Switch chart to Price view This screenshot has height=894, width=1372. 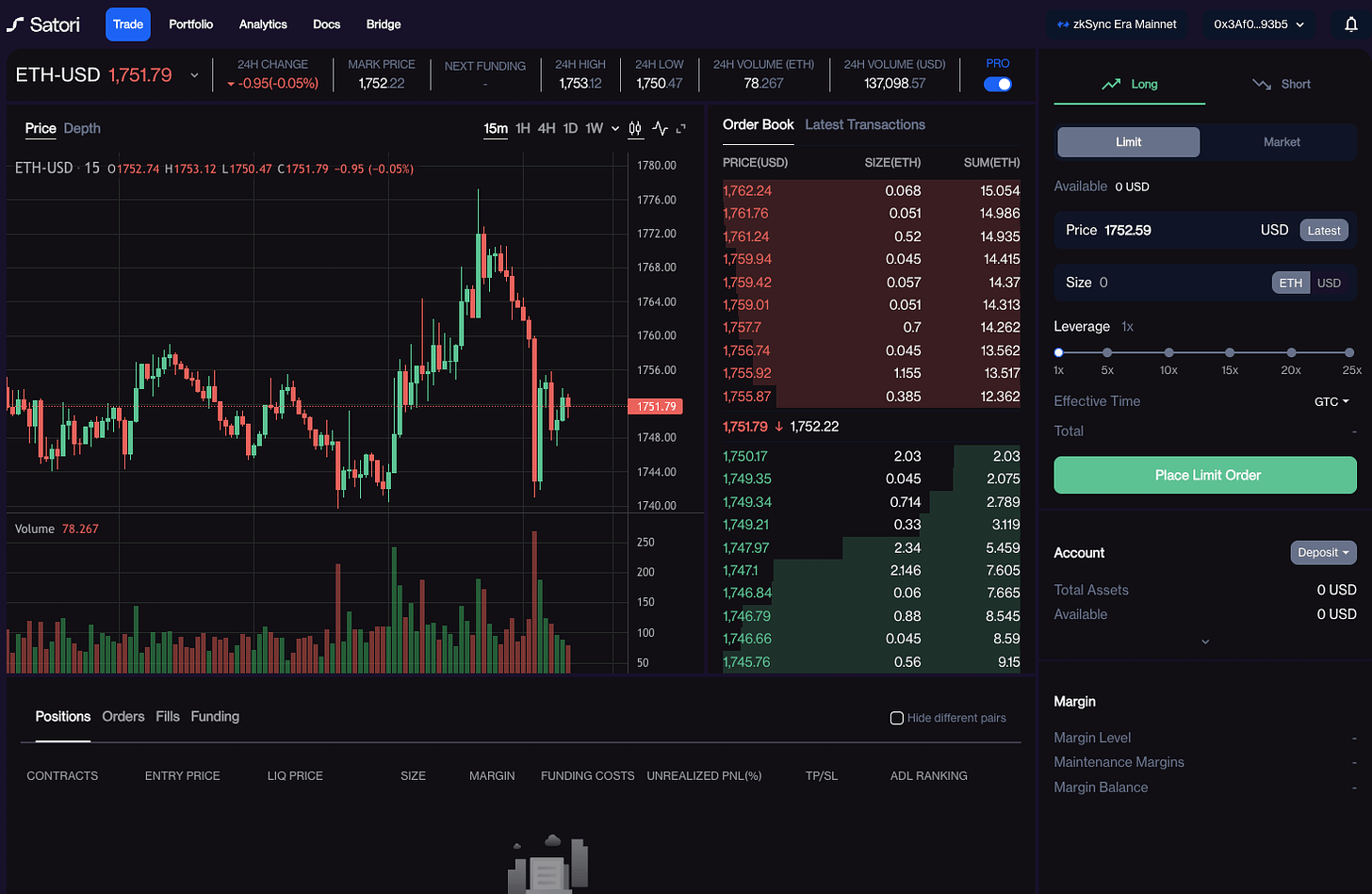(x=41, y=128)
